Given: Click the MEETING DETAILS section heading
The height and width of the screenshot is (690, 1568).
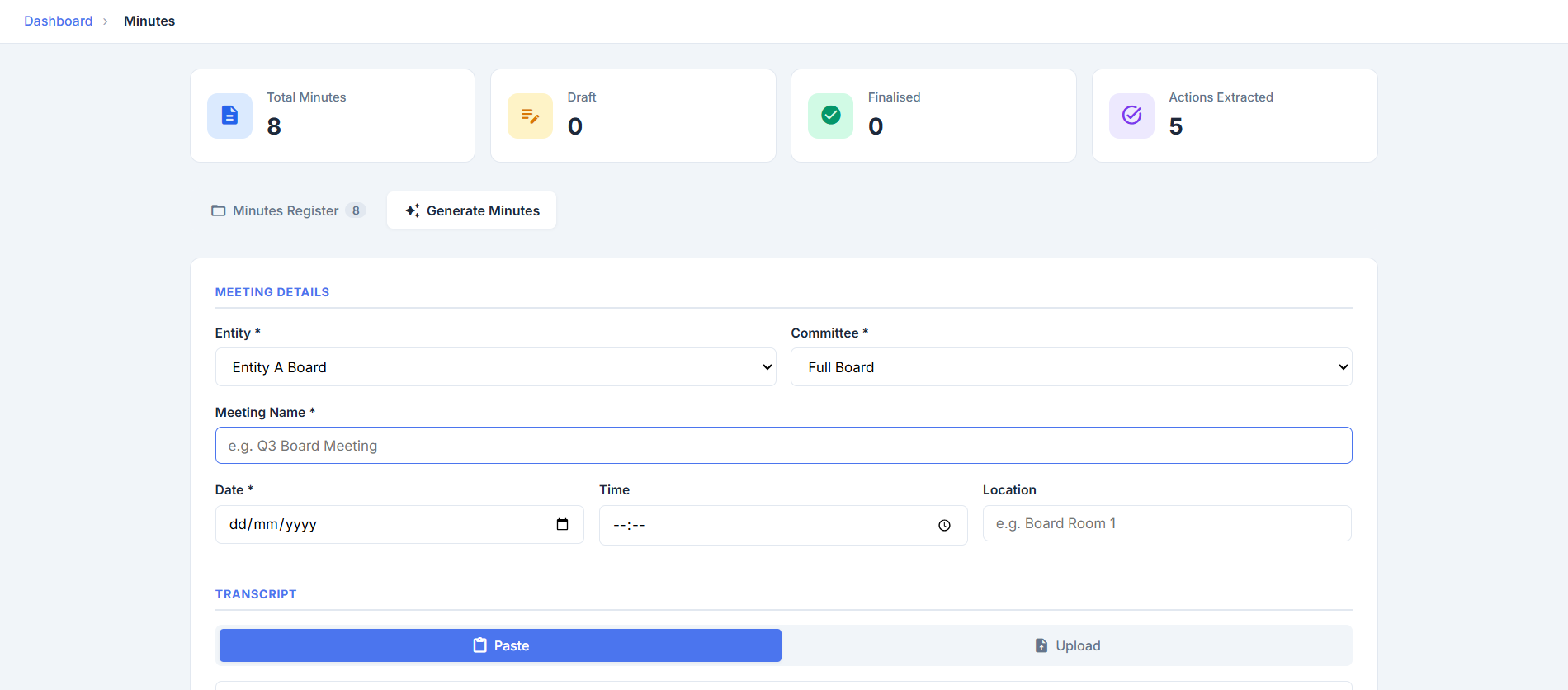Looking at the screenshot, I should [x=272, y=292].
